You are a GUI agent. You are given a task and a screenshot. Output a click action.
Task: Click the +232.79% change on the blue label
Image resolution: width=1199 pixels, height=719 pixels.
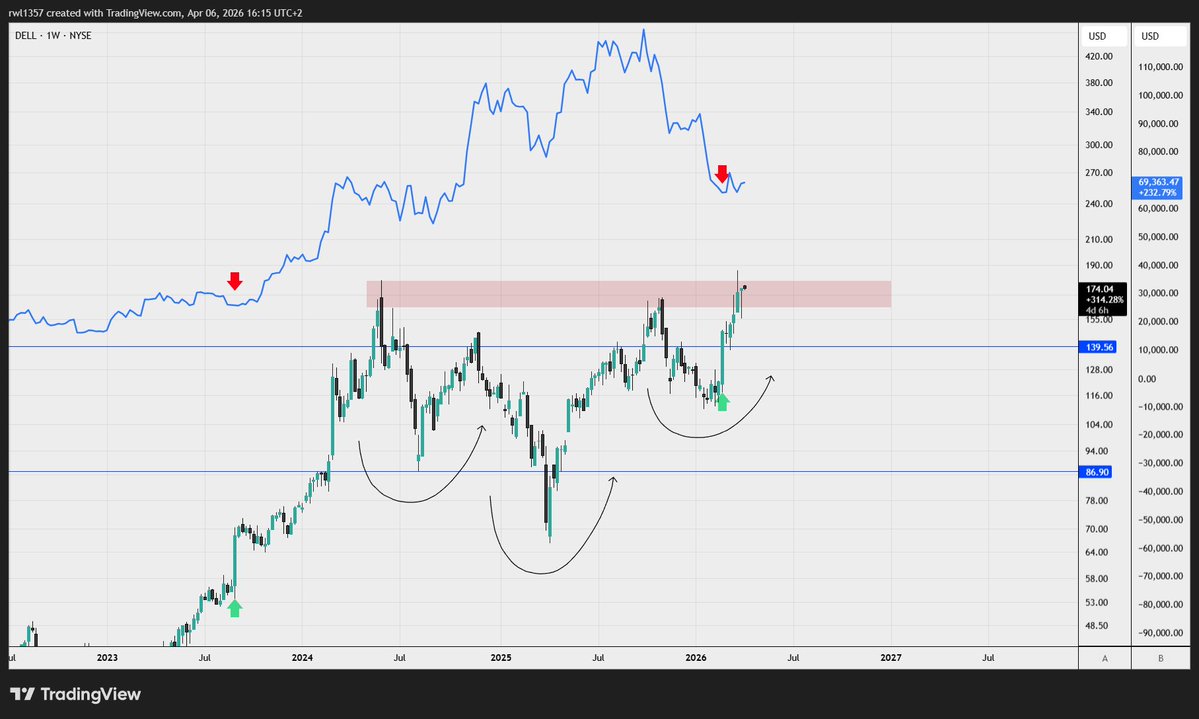(x=1158, y=193)
